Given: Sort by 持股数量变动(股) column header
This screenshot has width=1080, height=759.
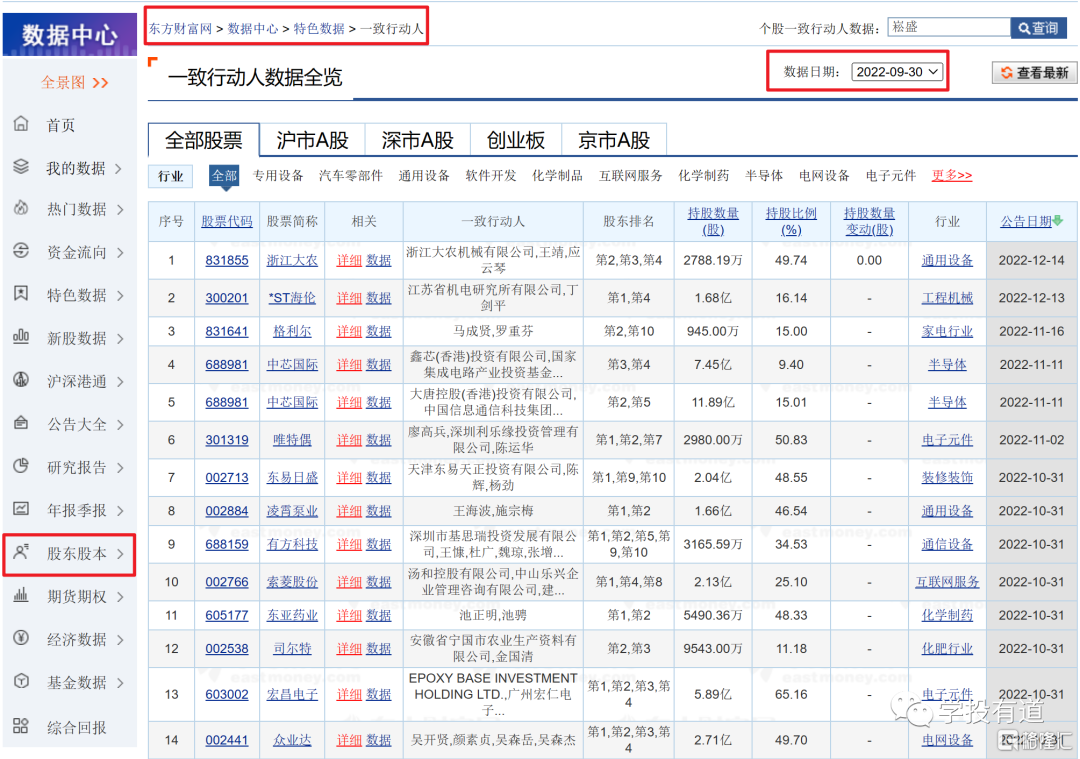Looking at the screenshot, I should coord(869,221).
